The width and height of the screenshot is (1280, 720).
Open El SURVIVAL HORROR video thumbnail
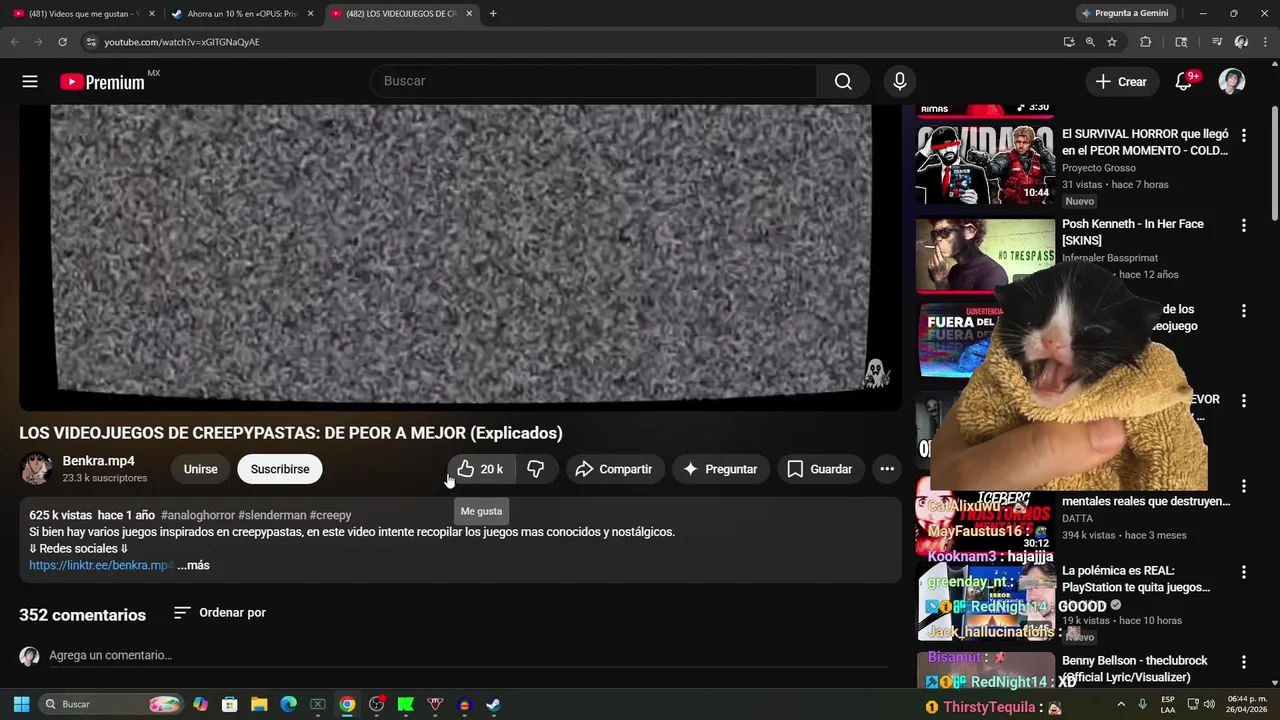point(985,164)
